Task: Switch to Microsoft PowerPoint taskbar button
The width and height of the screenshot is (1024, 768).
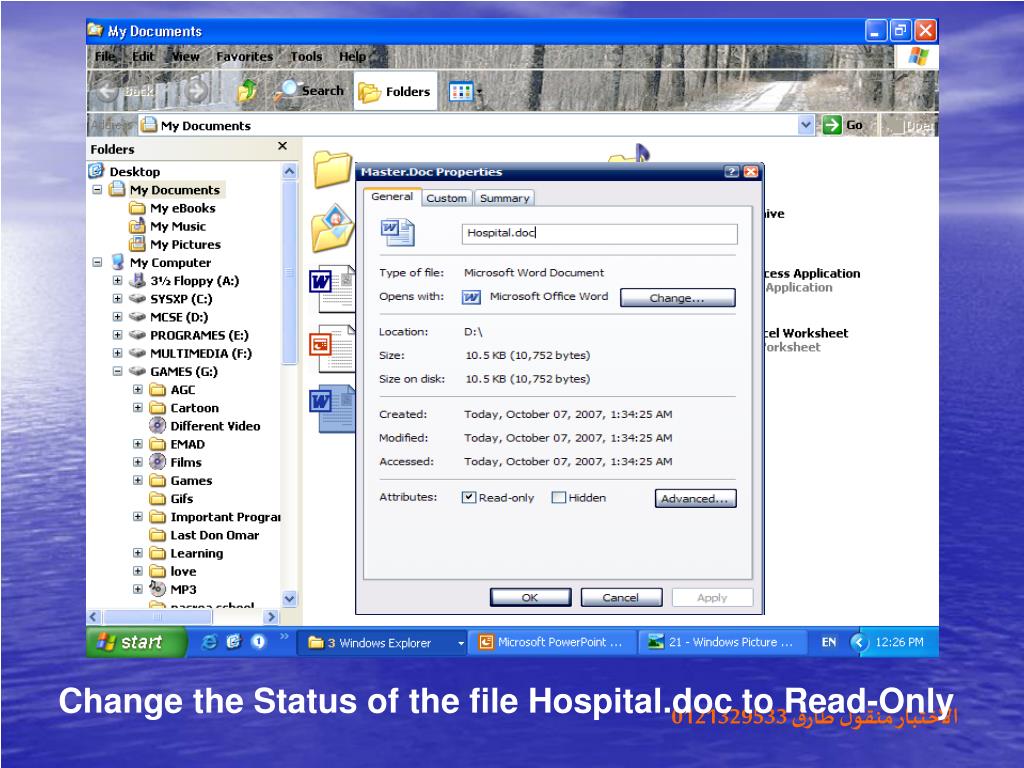Action: tap(551, 643)
